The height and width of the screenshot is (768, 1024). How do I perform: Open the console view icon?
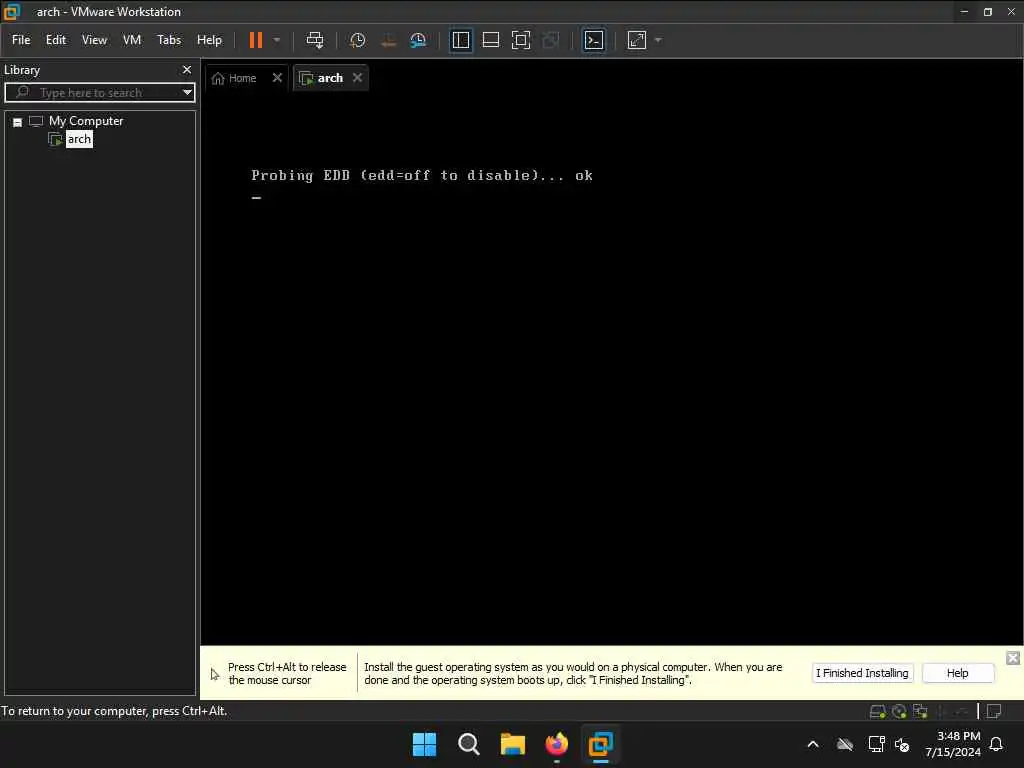(594, 40)
